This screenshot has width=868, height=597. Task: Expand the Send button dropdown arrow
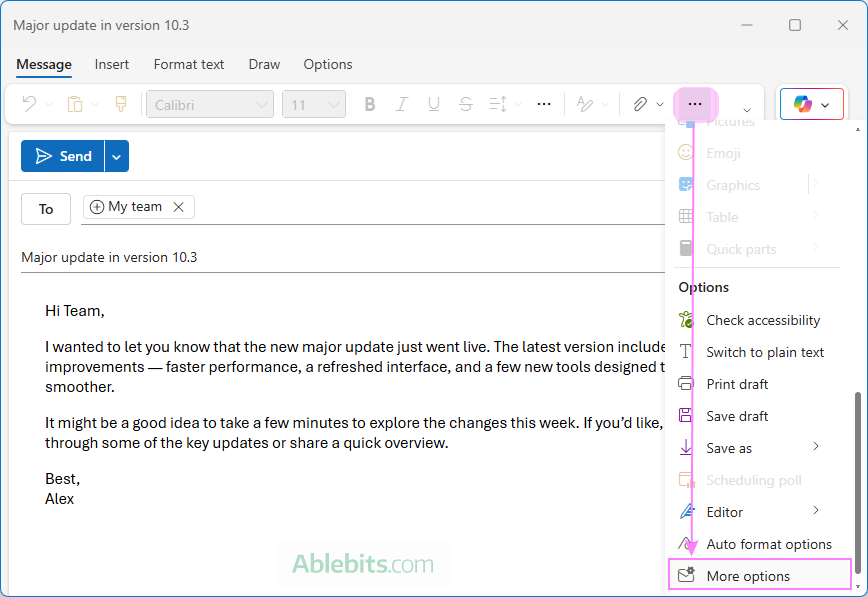click(x=115, y=156)
